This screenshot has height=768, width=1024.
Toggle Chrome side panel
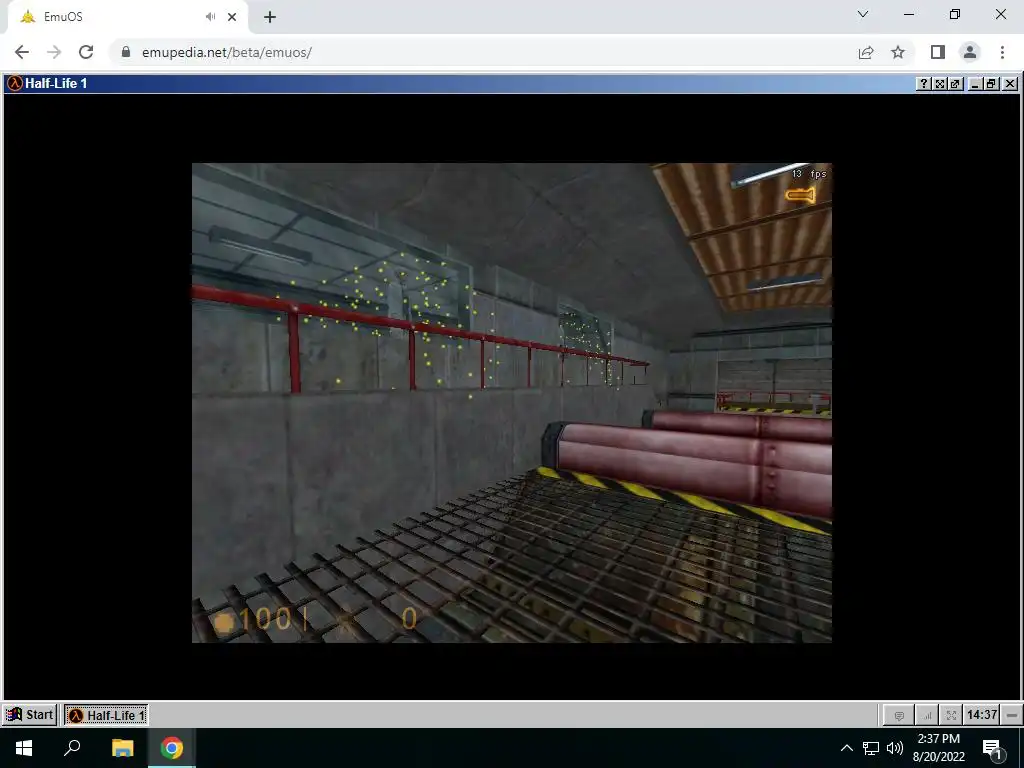click(x=938, y=52)
